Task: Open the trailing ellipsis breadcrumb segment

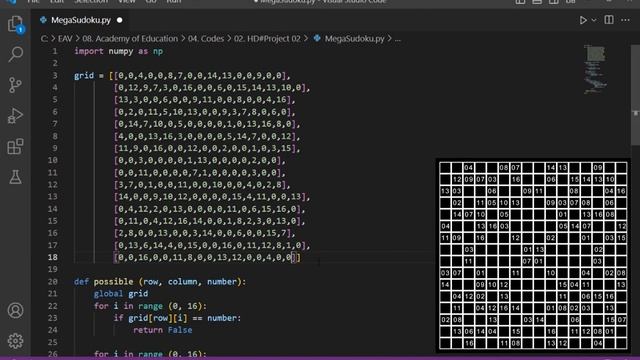Action: click(398, 39)
